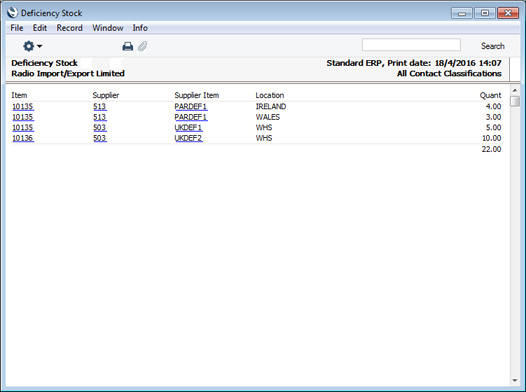Close the Deficiency Stock window
The height and width of the screenshot is (392, 526).
click(x=508, y=13)
